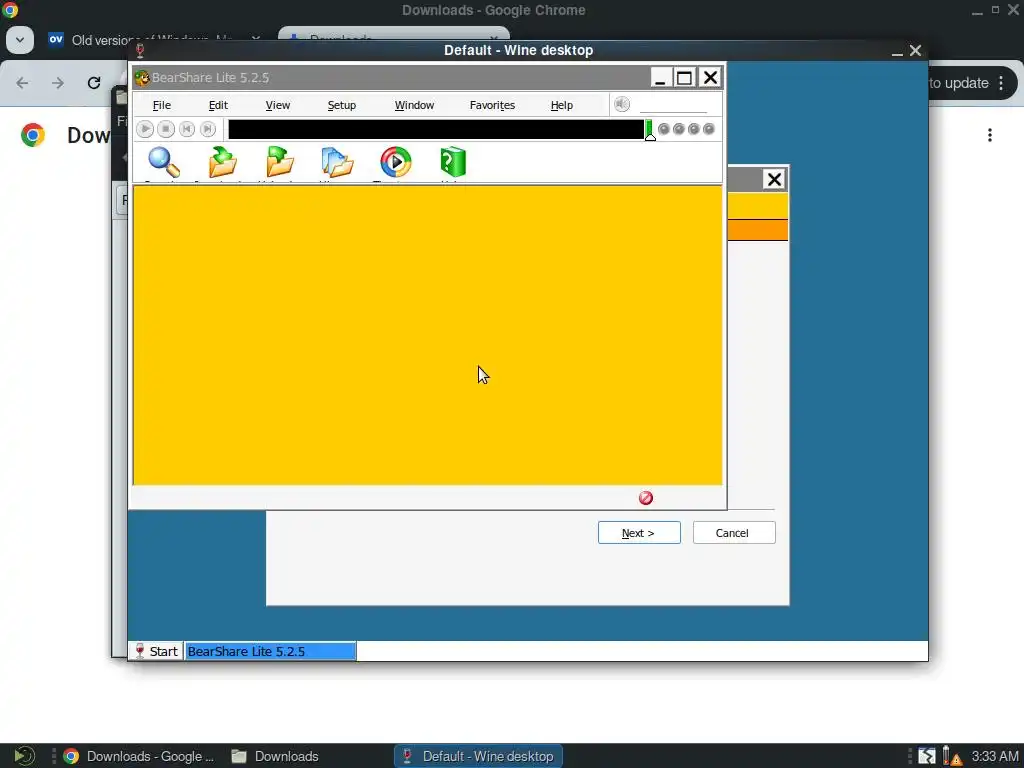Close the installer dialog behind BearShare
This screenshot has width=1024, height=768.
[x=774, y=179]
